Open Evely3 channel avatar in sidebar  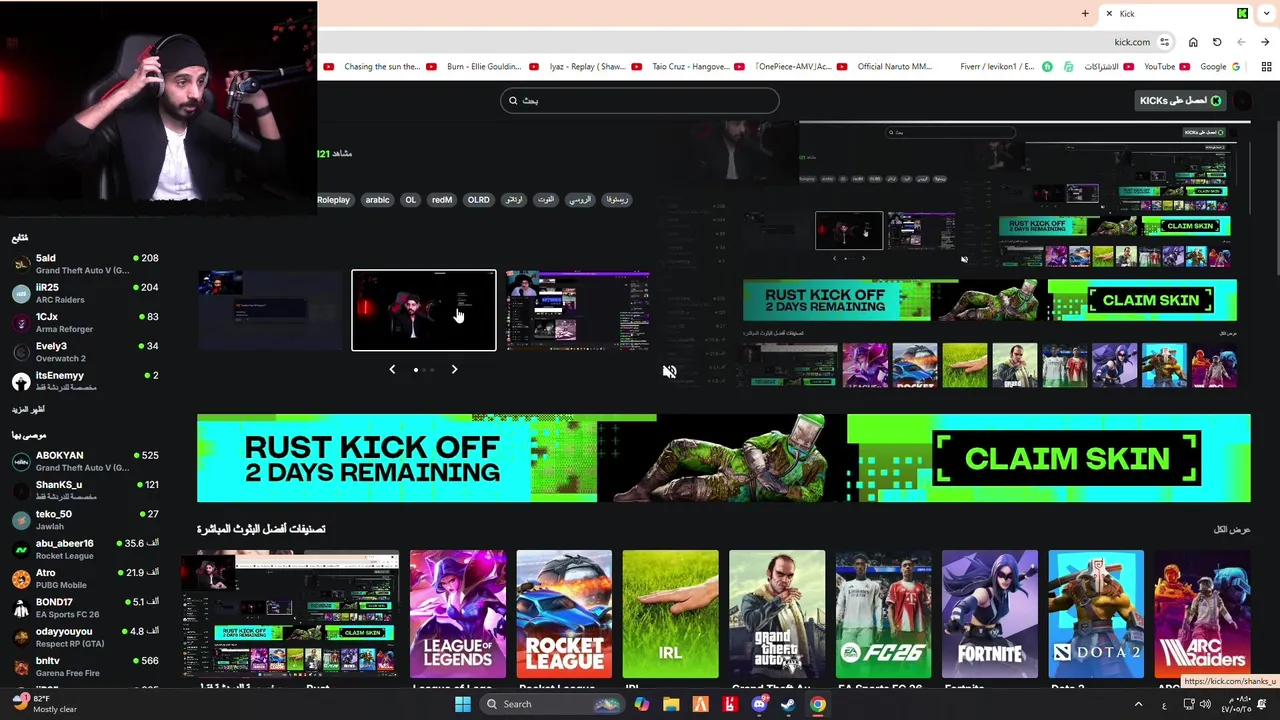point(21,352)
